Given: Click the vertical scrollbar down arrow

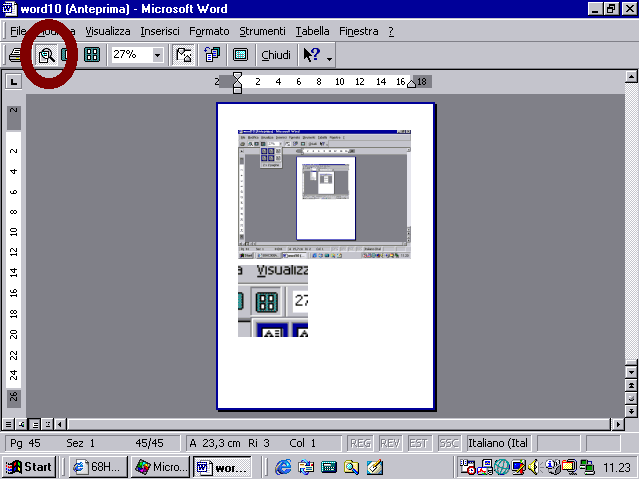Looking at the screenshot, I should 631,372.
